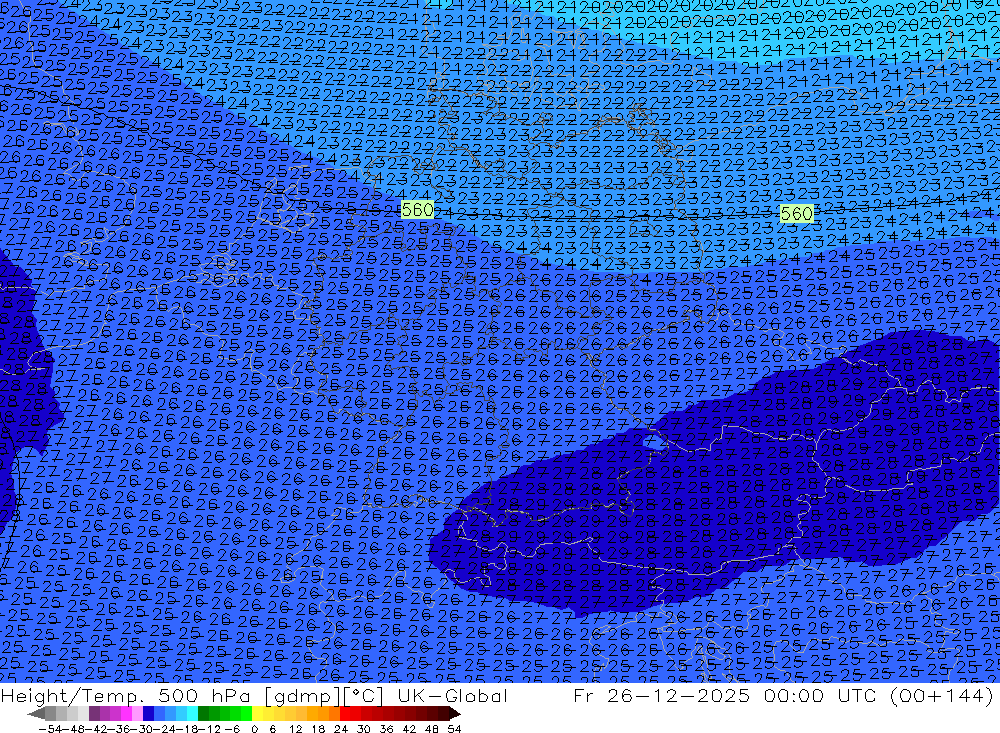Select the dark right arrow of color scale

pyautogui.click(x=455, y=714)
